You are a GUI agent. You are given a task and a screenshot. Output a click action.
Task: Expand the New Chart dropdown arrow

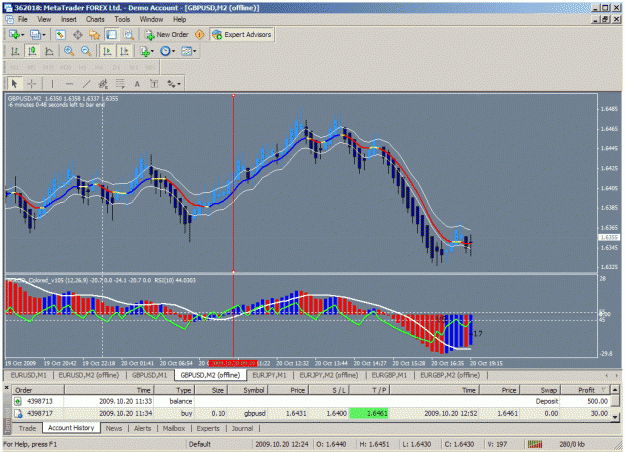pyautogui.click(x=23, y=35)
